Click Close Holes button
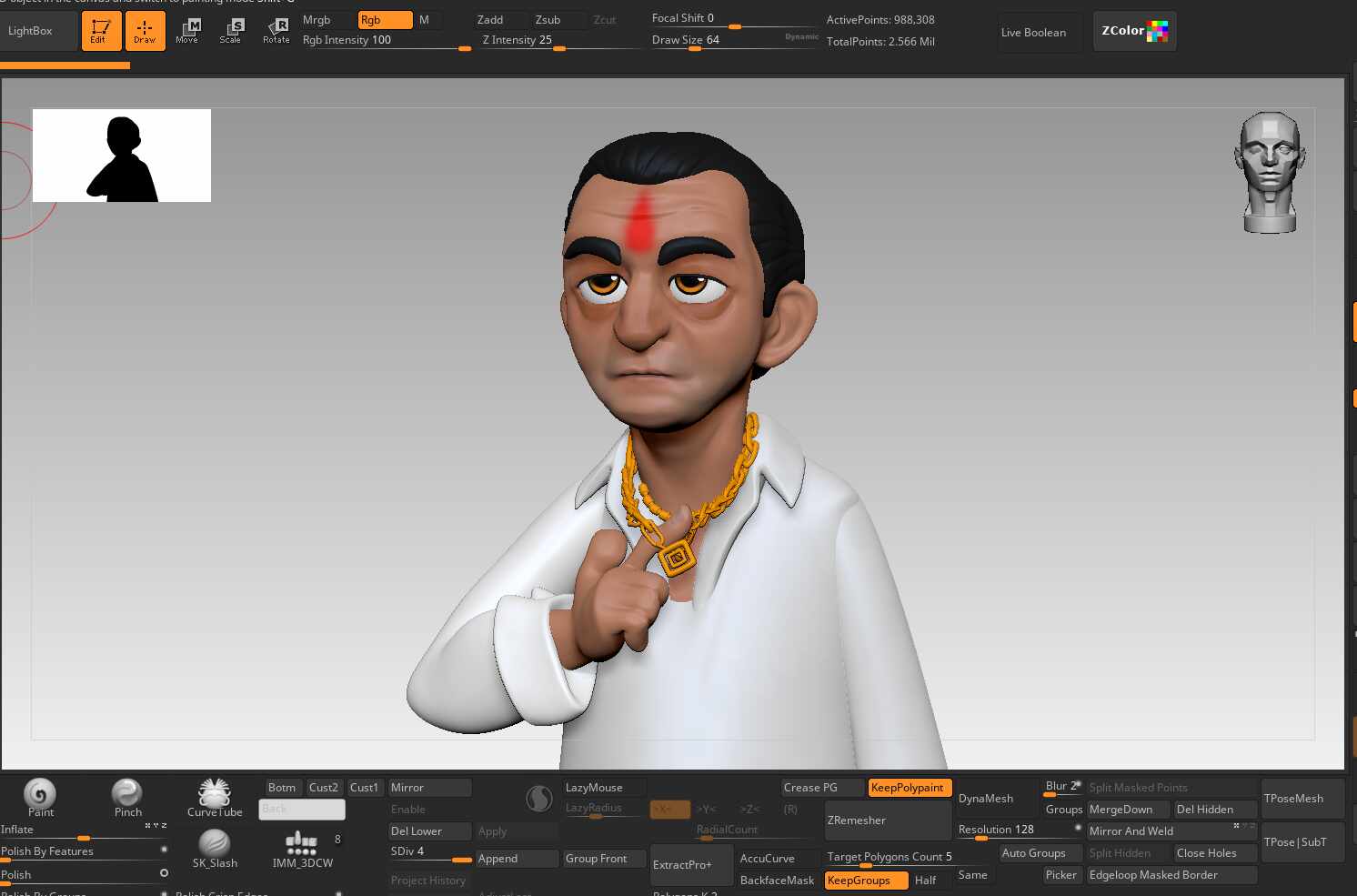The width and height of the screenshot is (1357, 896). [1215, 853]
